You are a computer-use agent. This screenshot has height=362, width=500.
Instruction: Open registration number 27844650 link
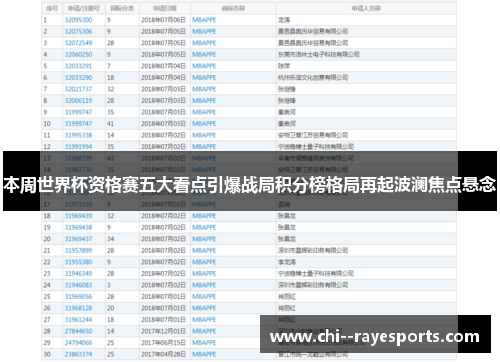(78, 331)
